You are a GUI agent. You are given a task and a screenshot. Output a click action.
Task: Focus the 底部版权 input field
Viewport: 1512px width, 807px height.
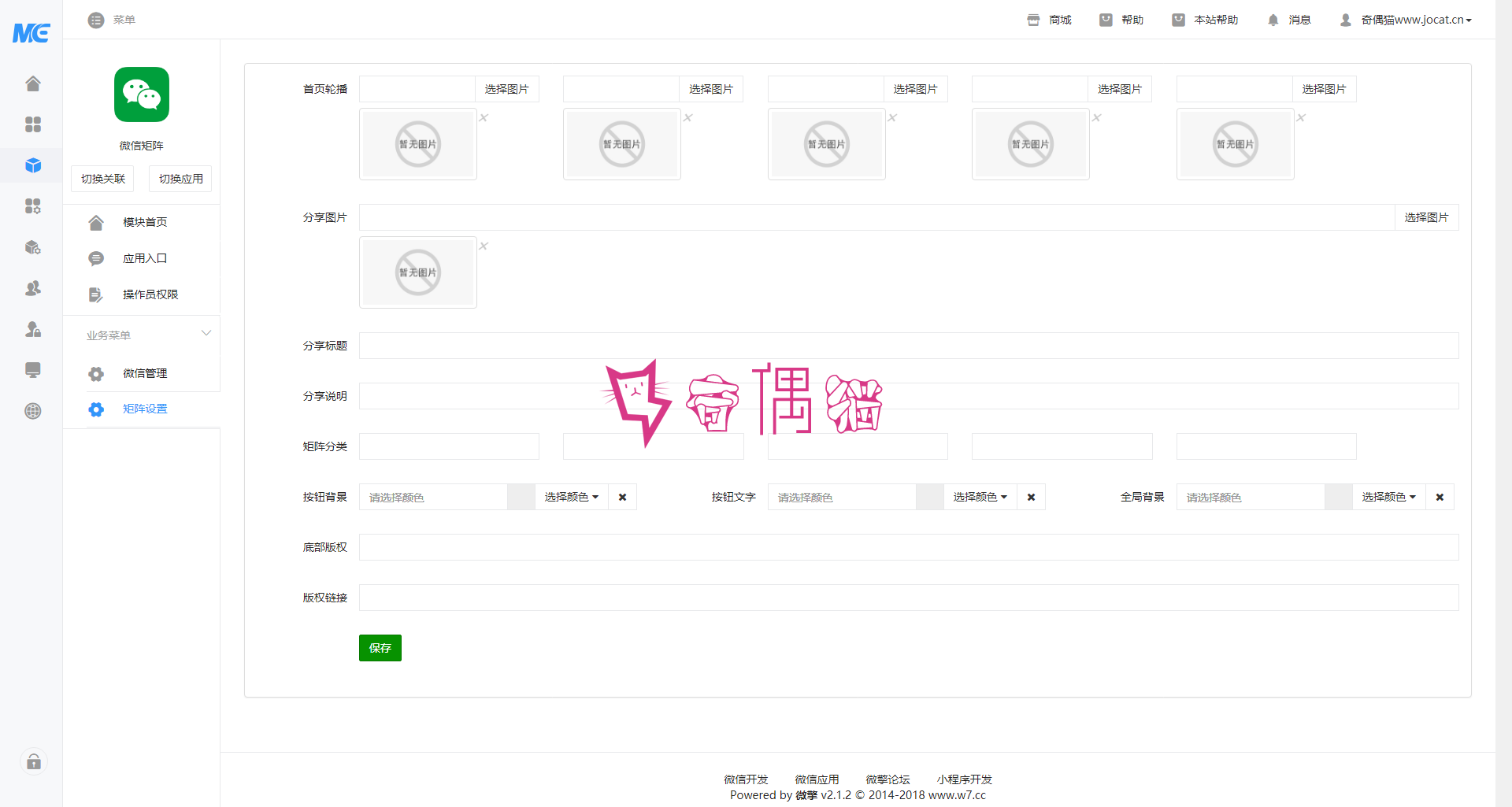coord(909,547)
